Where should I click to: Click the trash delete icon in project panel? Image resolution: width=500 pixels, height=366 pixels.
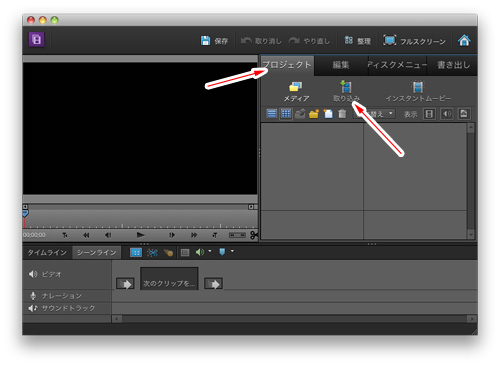click(342, 114)
